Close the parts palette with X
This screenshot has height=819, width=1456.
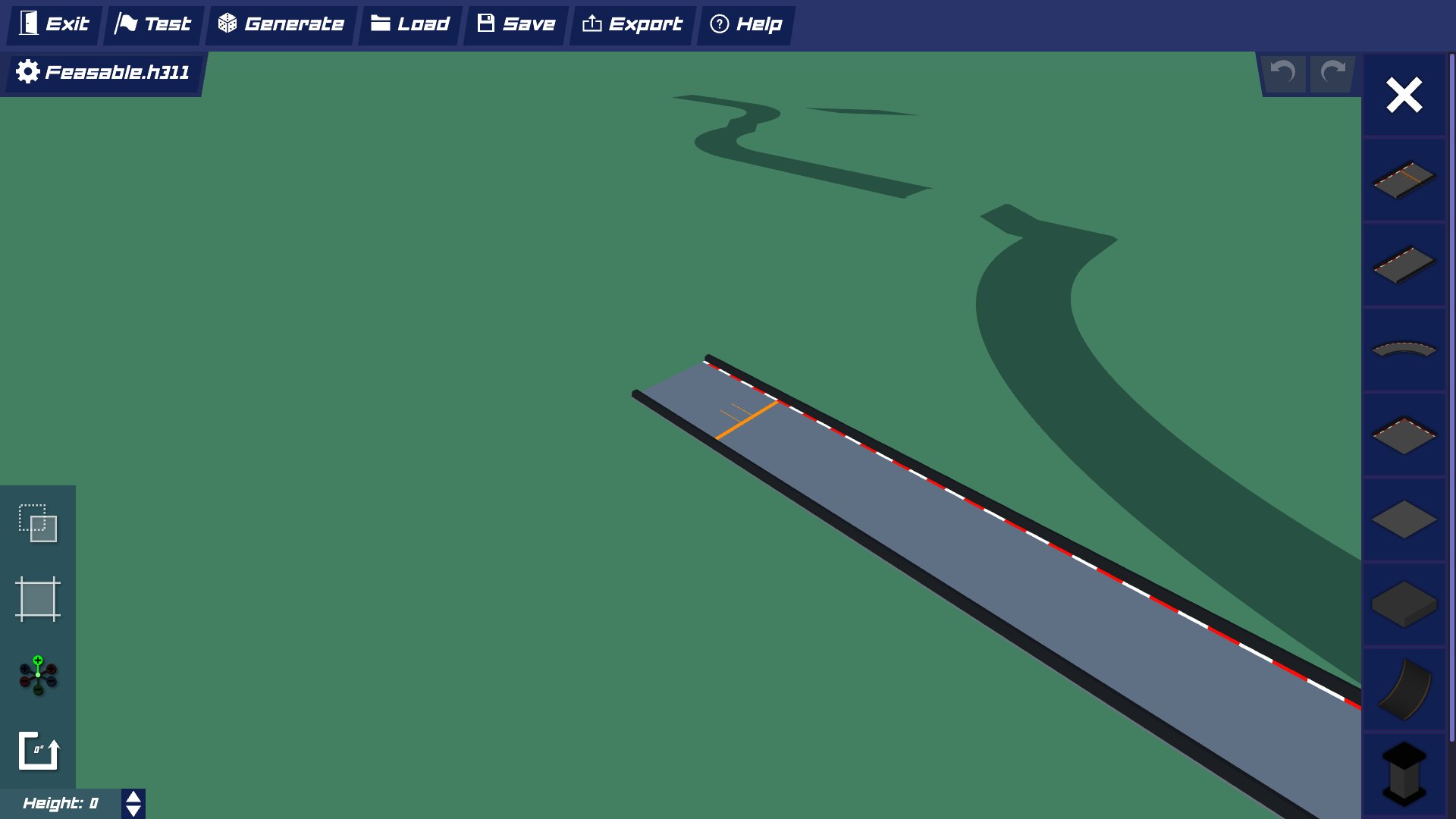point(1404,96)
